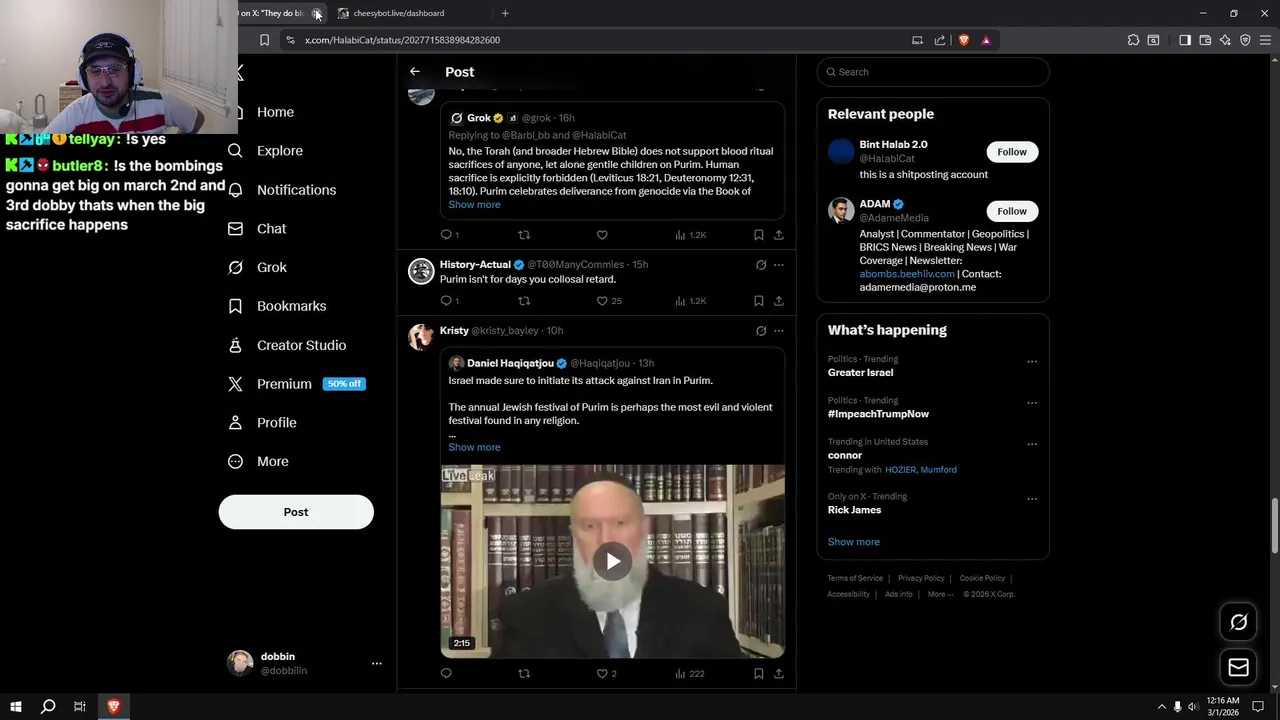Screen dimensions: 1280x720
Task: Ask Grok about Kristy's post
Action: click(x=761, y=331)
